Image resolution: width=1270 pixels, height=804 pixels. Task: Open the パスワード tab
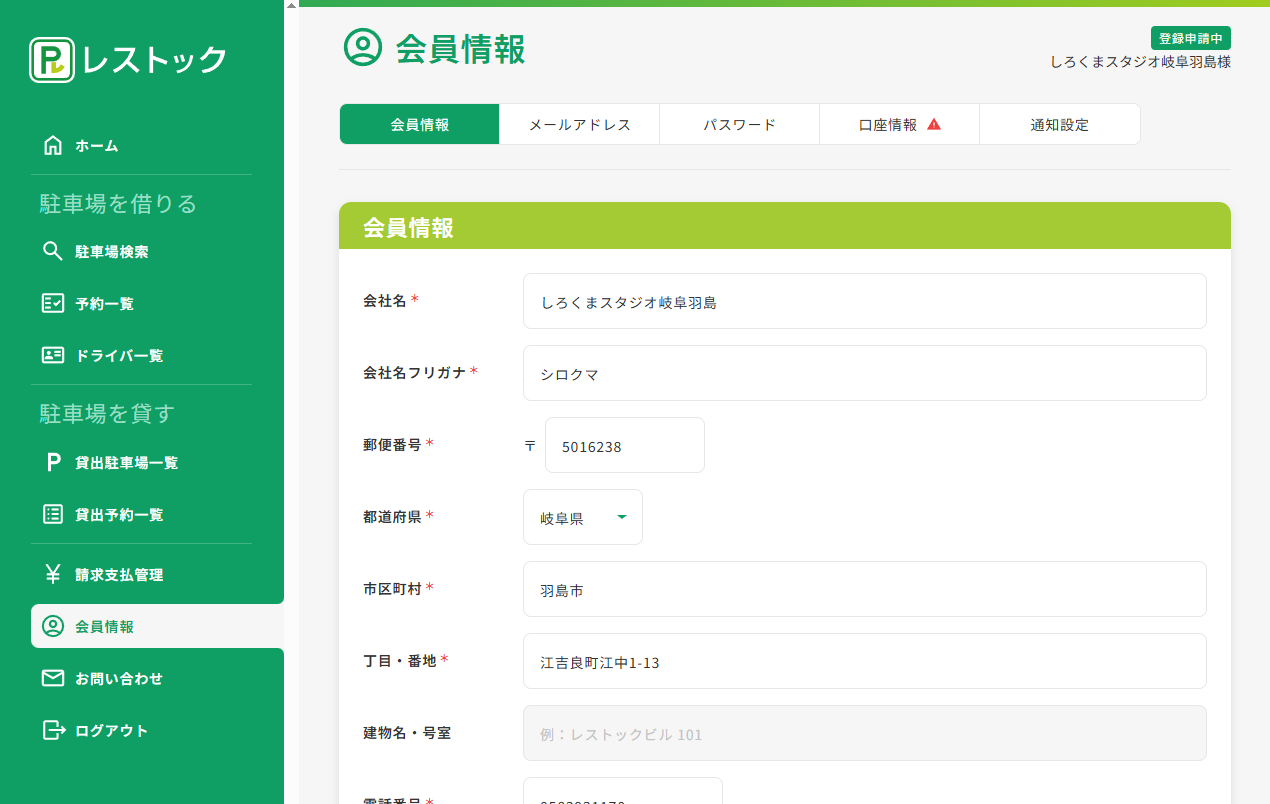click(739, 125)
